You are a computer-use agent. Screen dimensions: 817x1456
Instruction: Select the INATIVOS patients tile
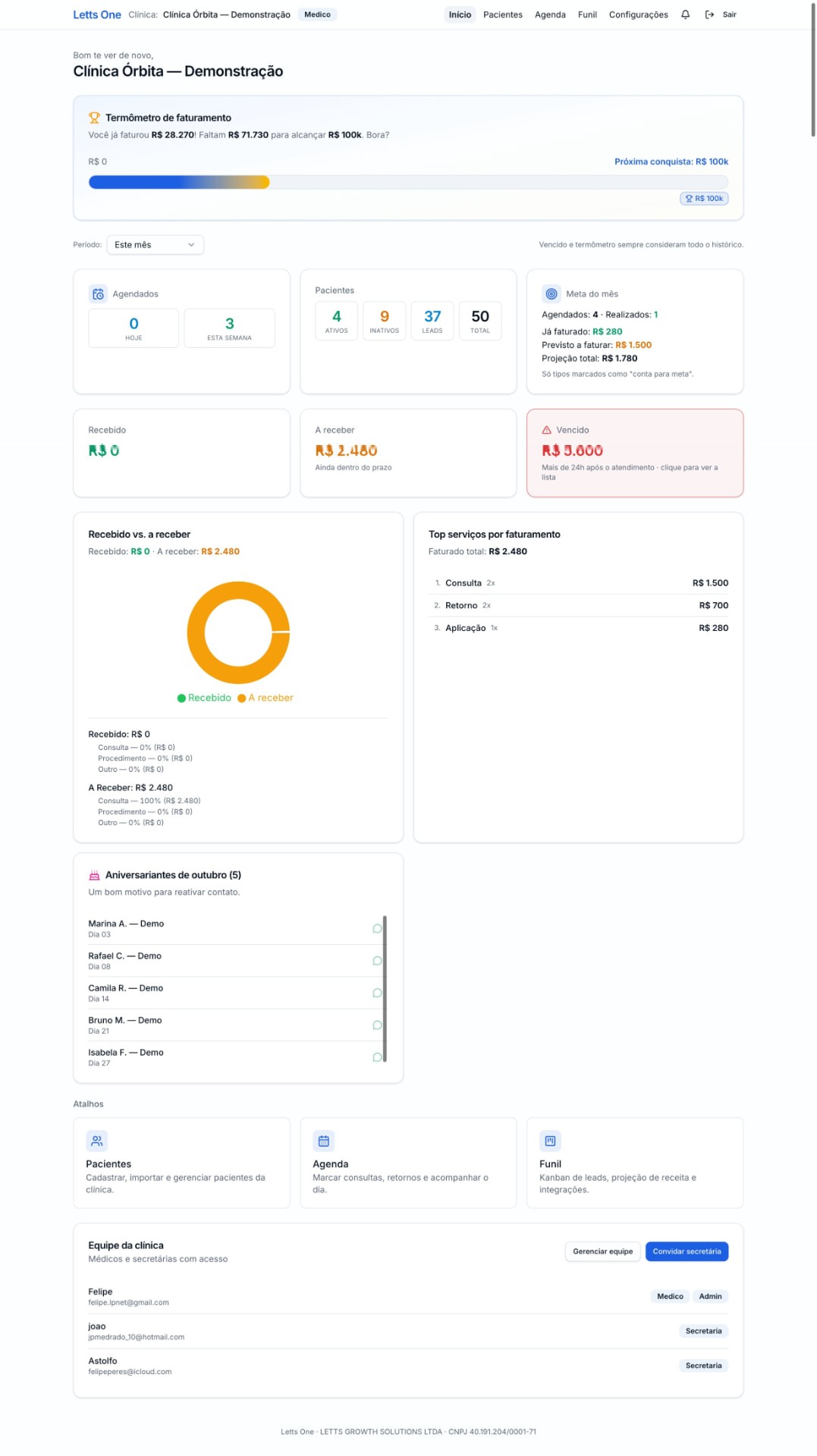tap(385, 321)
